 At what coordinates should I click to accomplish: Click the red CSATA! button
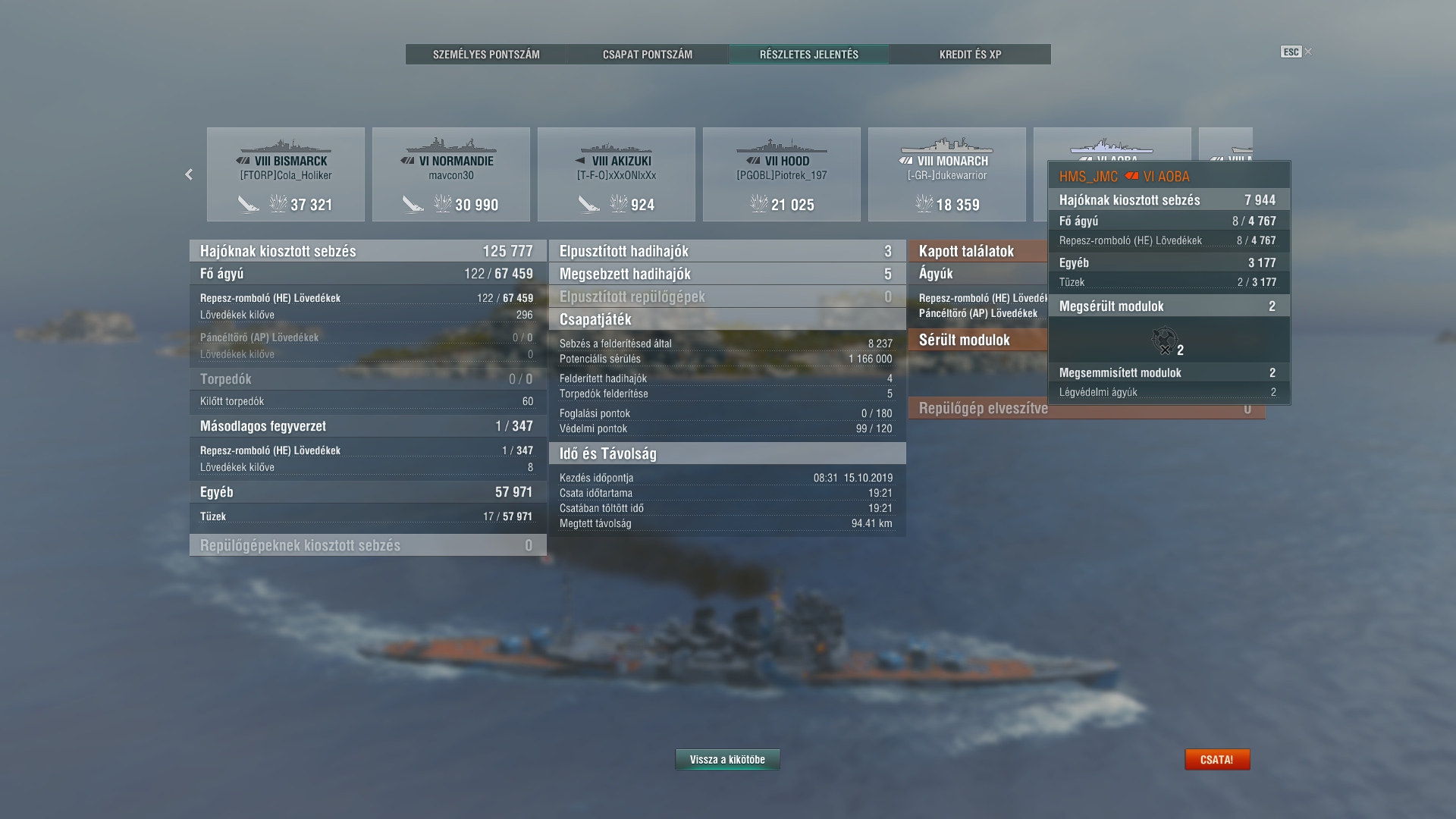click(1217, 759)
